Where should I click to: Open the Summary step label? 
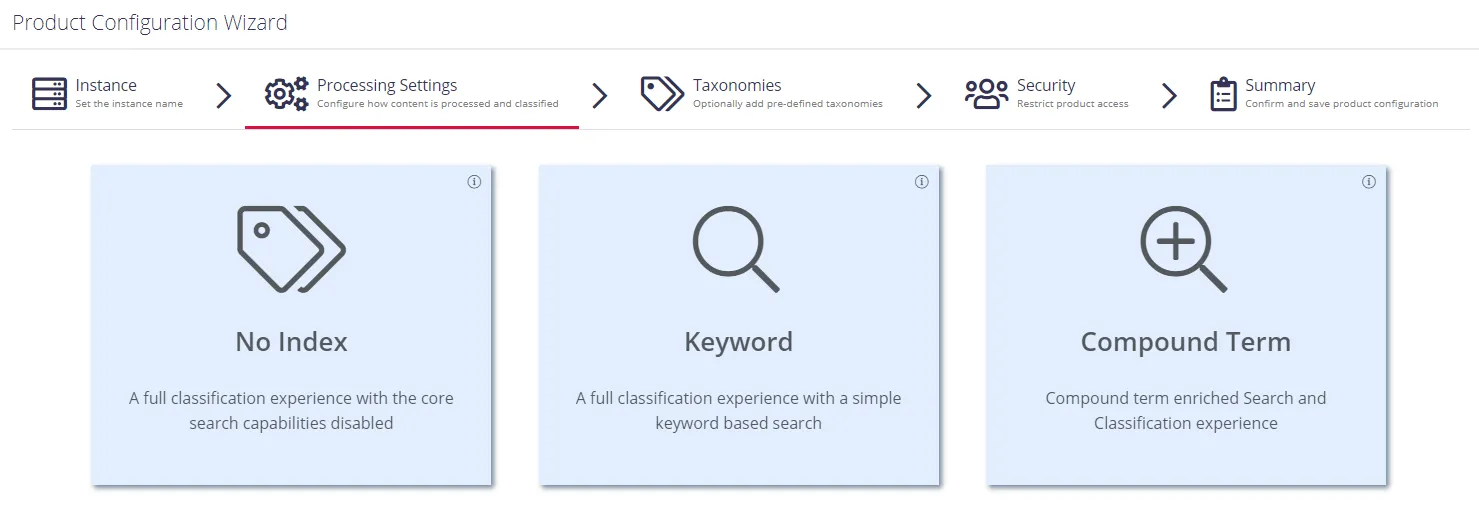click(x=1280, y=86)
